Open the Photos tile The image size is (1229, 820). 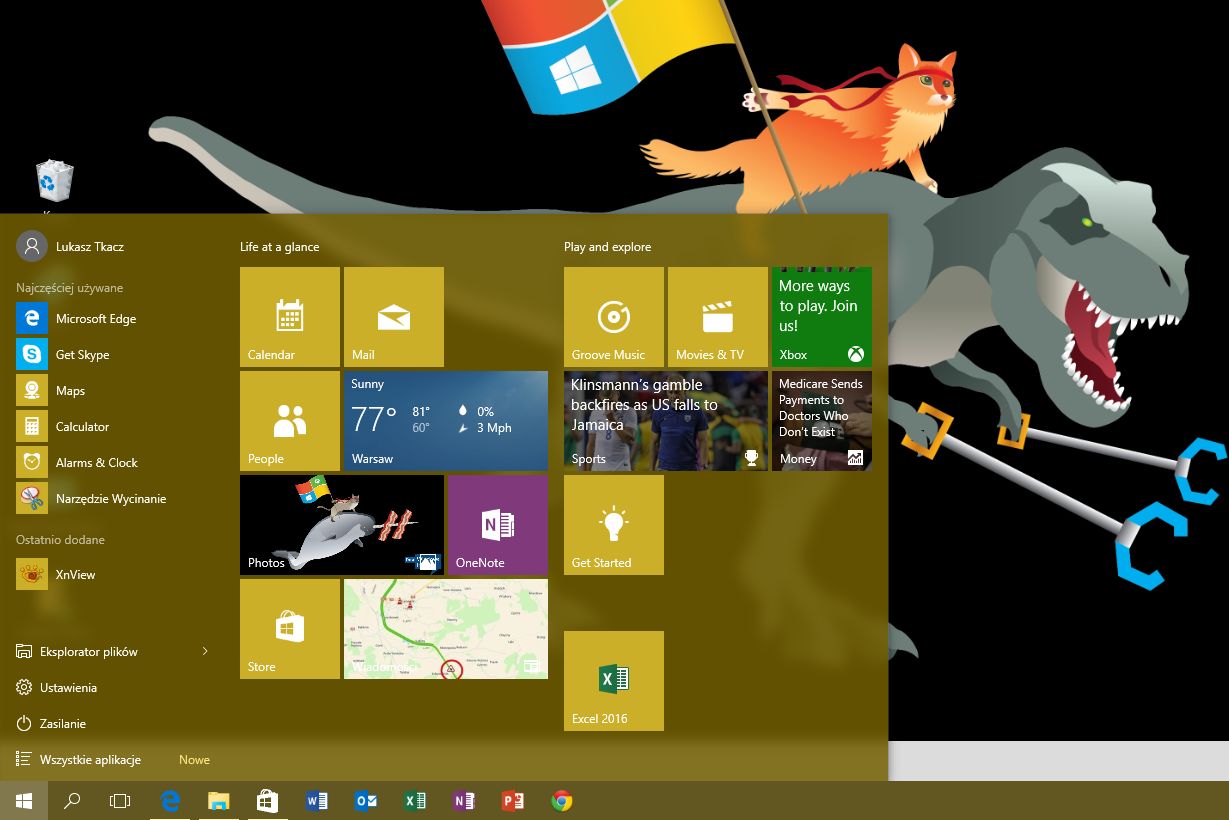[x=342, y=525]
